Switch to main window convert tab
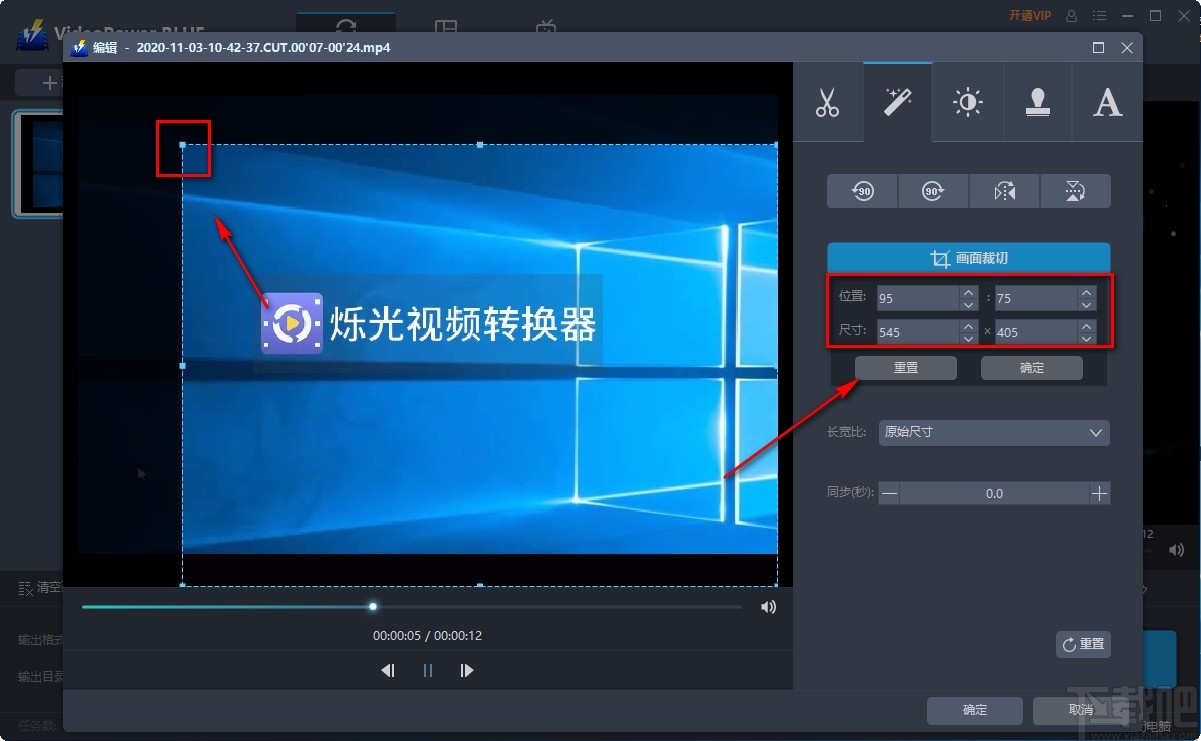The image size is (1201, 741). (x=346, y=28)
